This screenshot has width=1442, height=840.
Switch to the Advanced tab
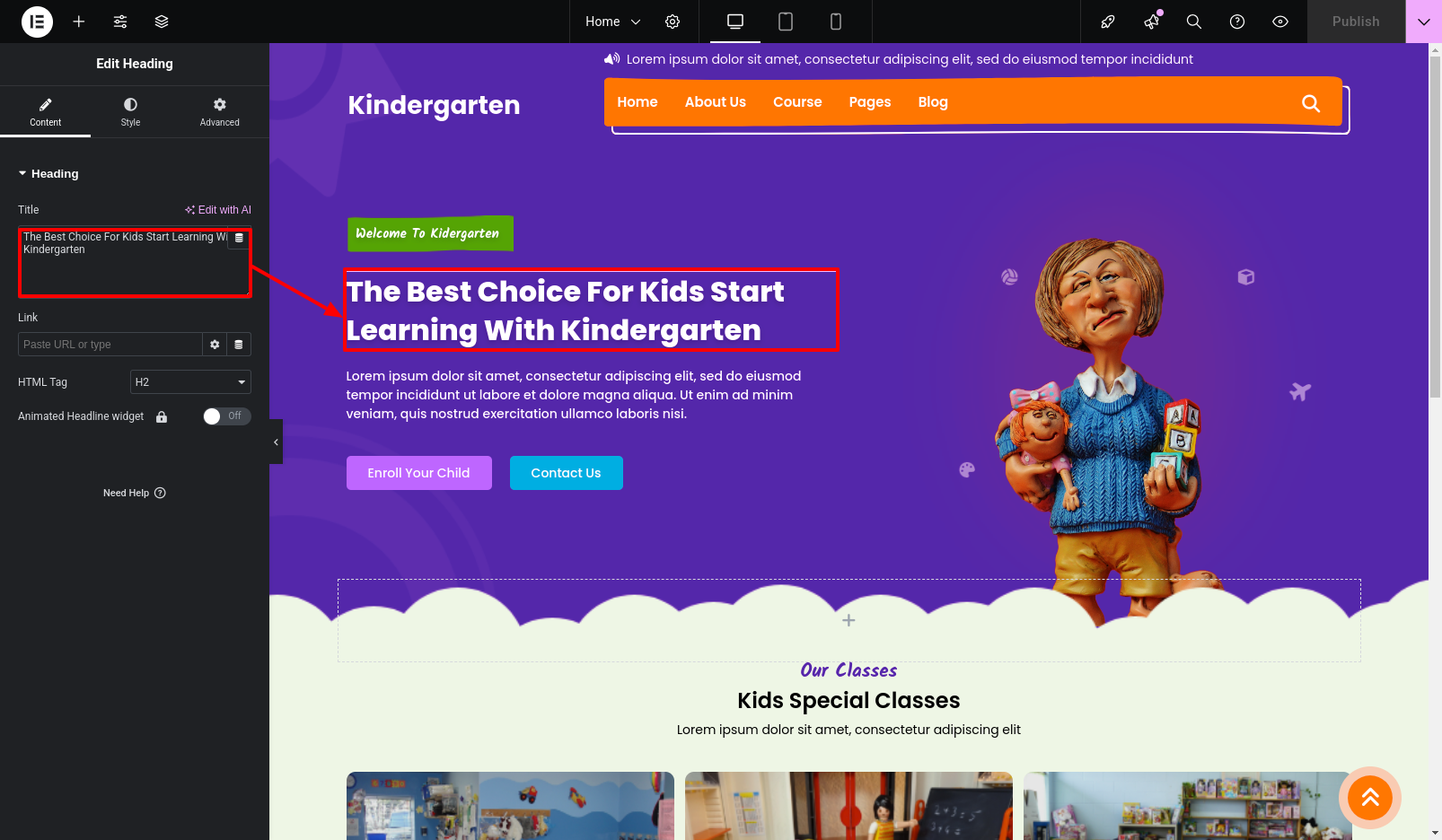coord(220,111)
